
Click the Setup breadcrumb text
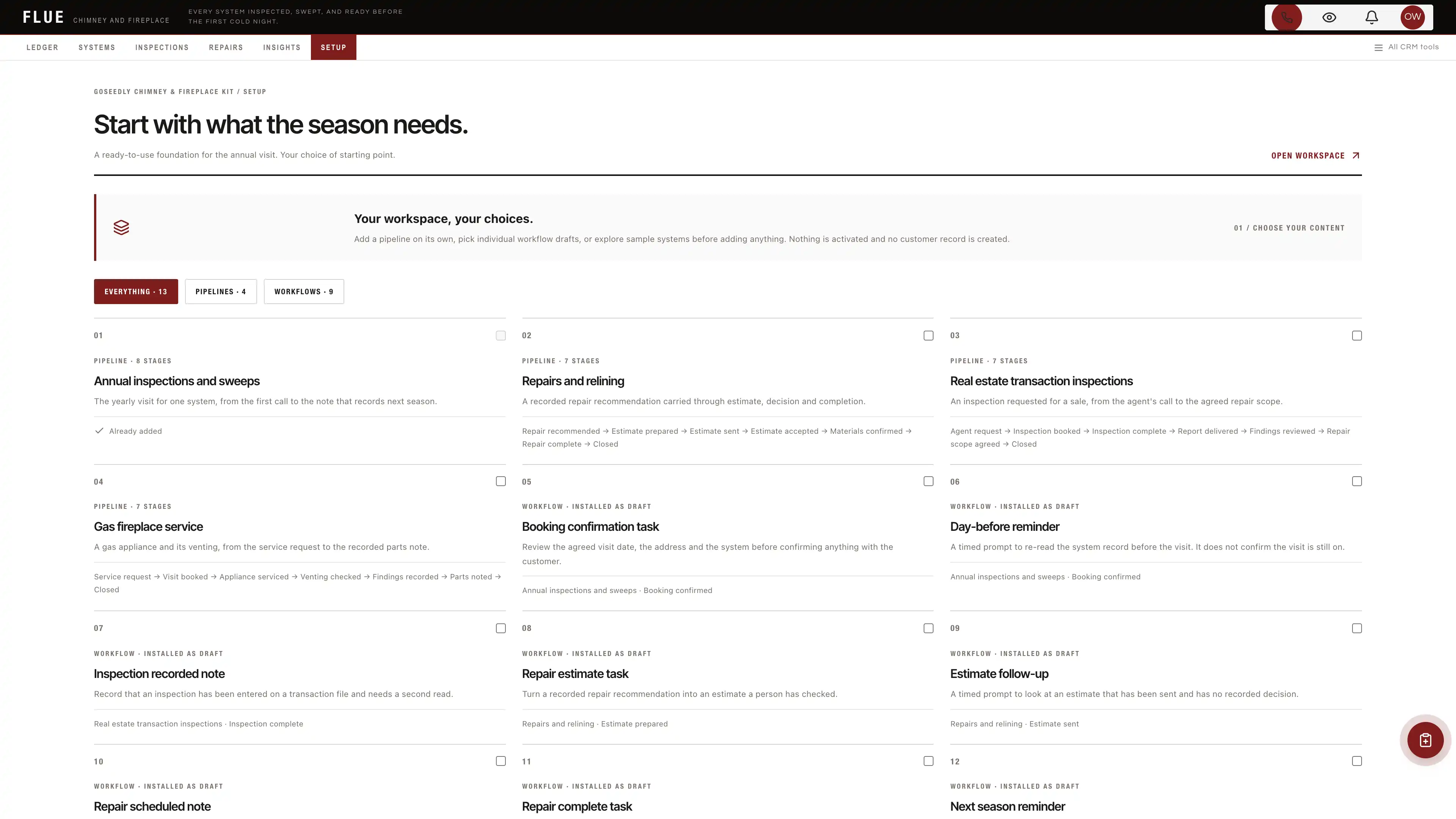coord(254,91)
